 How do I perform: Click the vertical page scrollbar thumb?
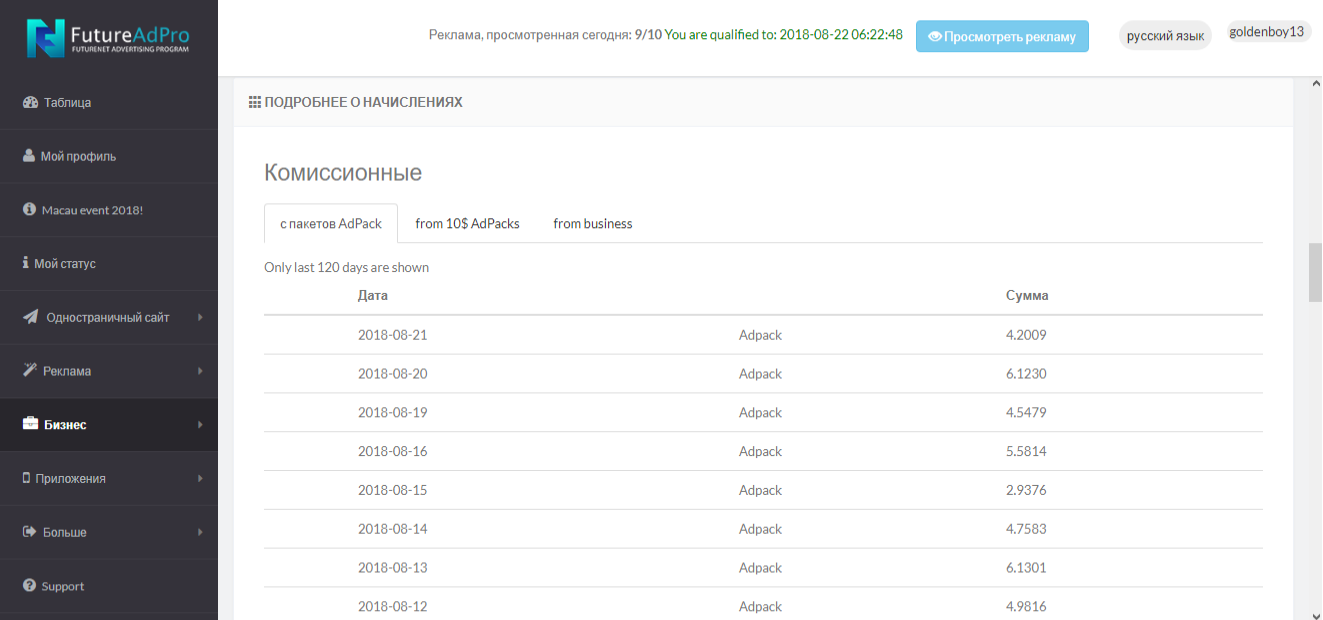[x=1314, y=270]
